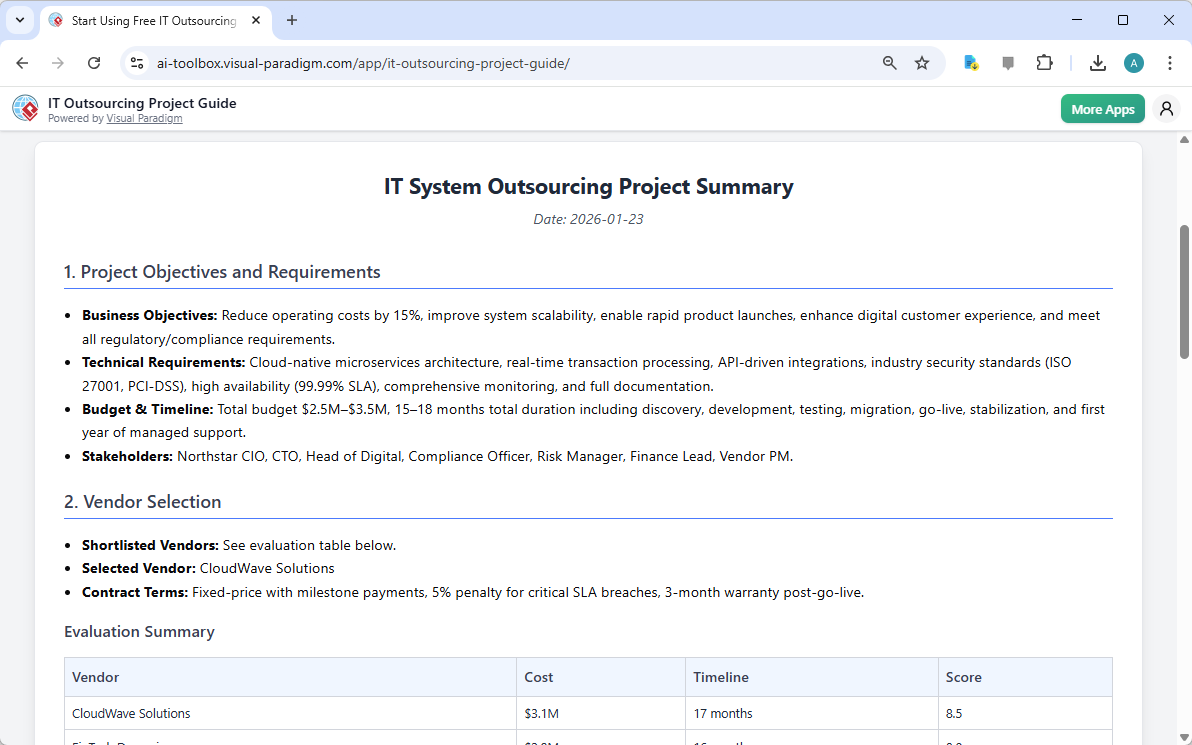Reload the current page
The image size is (1192, 745).
coord(94,62)
